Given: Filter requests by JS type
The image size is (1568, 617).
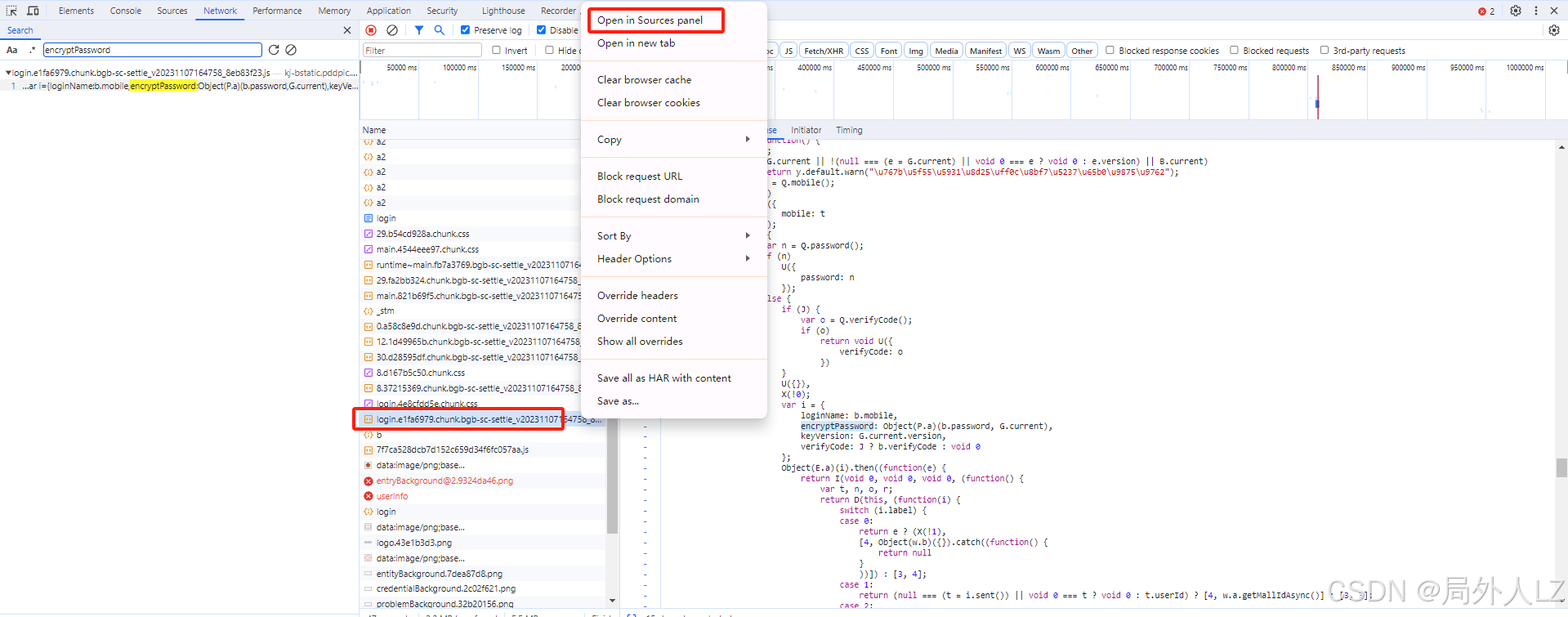Looking at the screenshot, I should coord(788,51).
